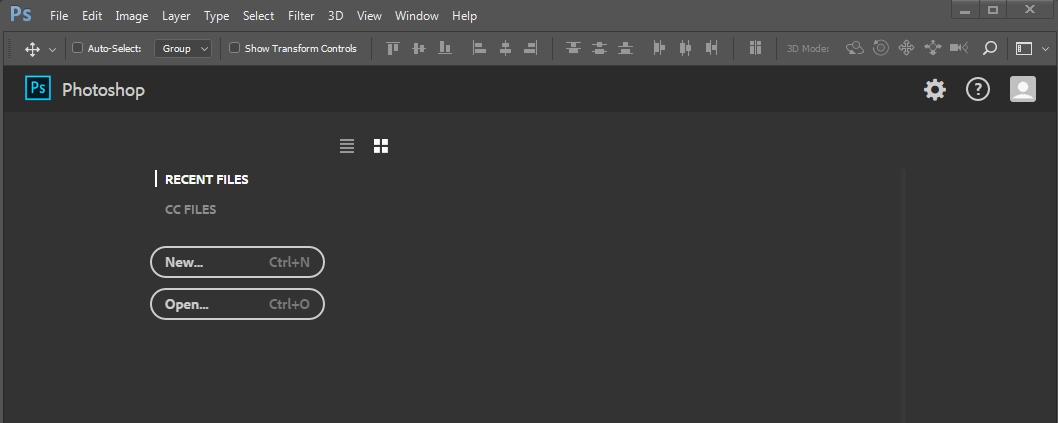Screen dimensions: 1058x423
Task: Expand the Move tool preset picker arrow
Action: pos(53,49)
